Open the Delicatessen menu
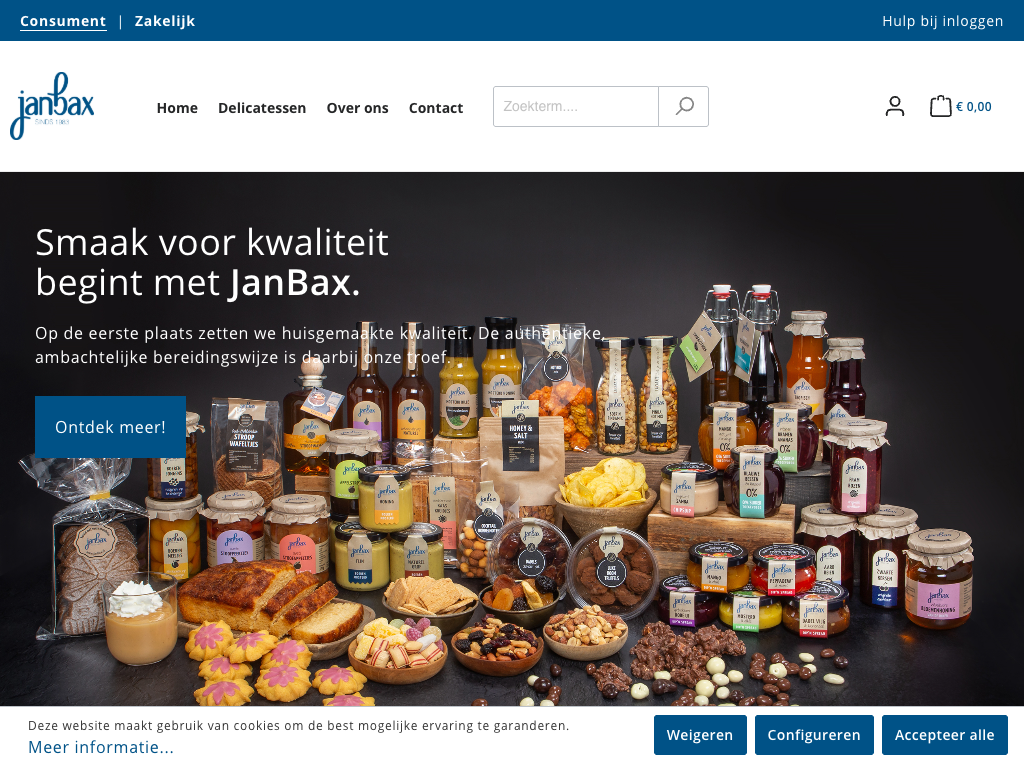 (262, 108)
